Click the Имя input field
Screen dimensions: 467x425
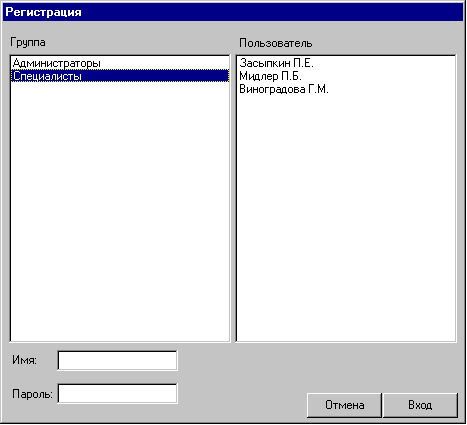click(117, 360)
